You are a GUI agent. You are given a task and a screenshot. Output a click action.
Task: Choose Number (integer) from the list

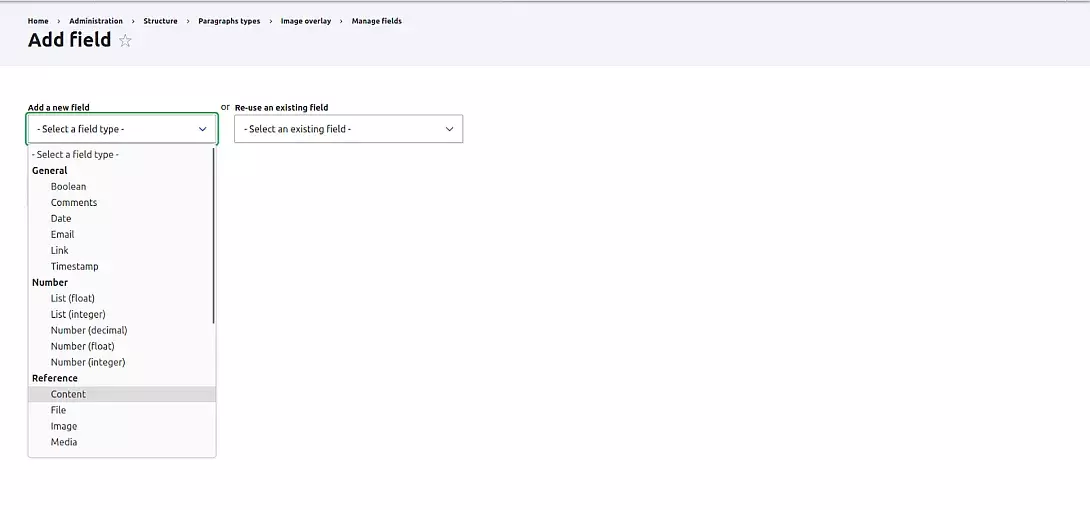coord(88,363)
